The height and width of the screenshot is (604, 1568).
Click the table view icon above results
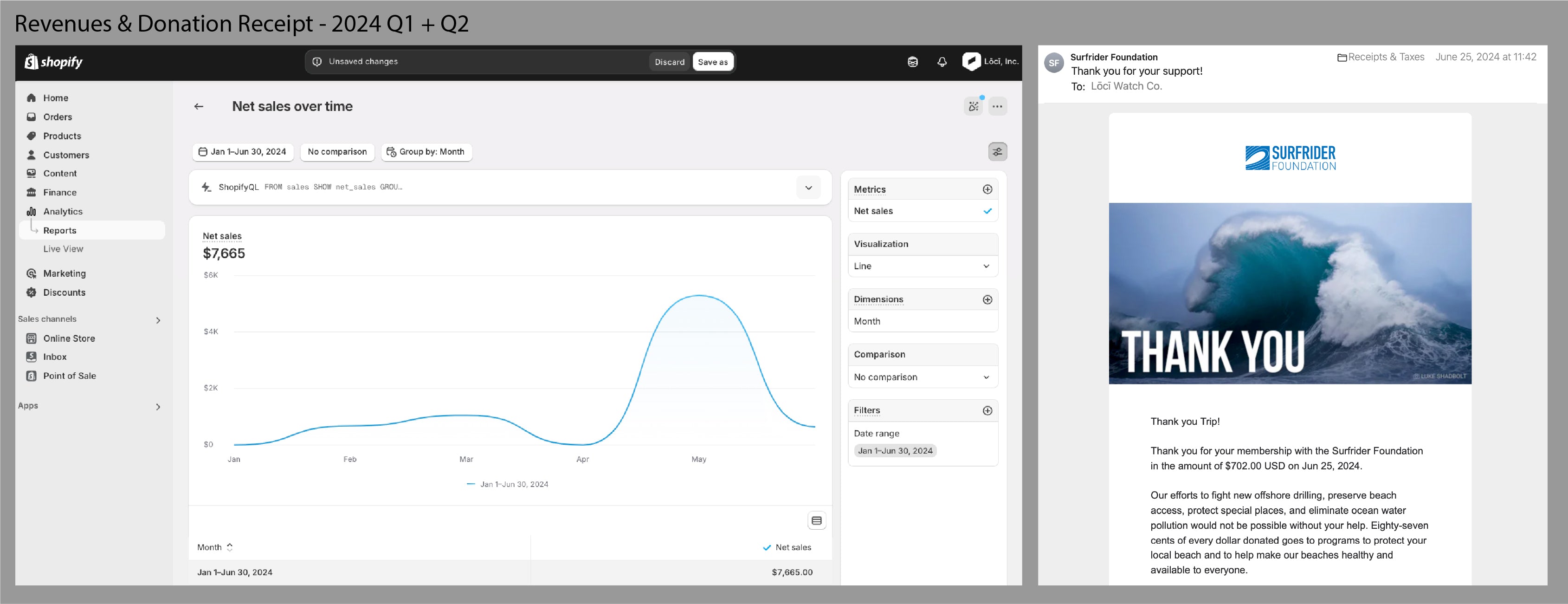tap(816, 520)
